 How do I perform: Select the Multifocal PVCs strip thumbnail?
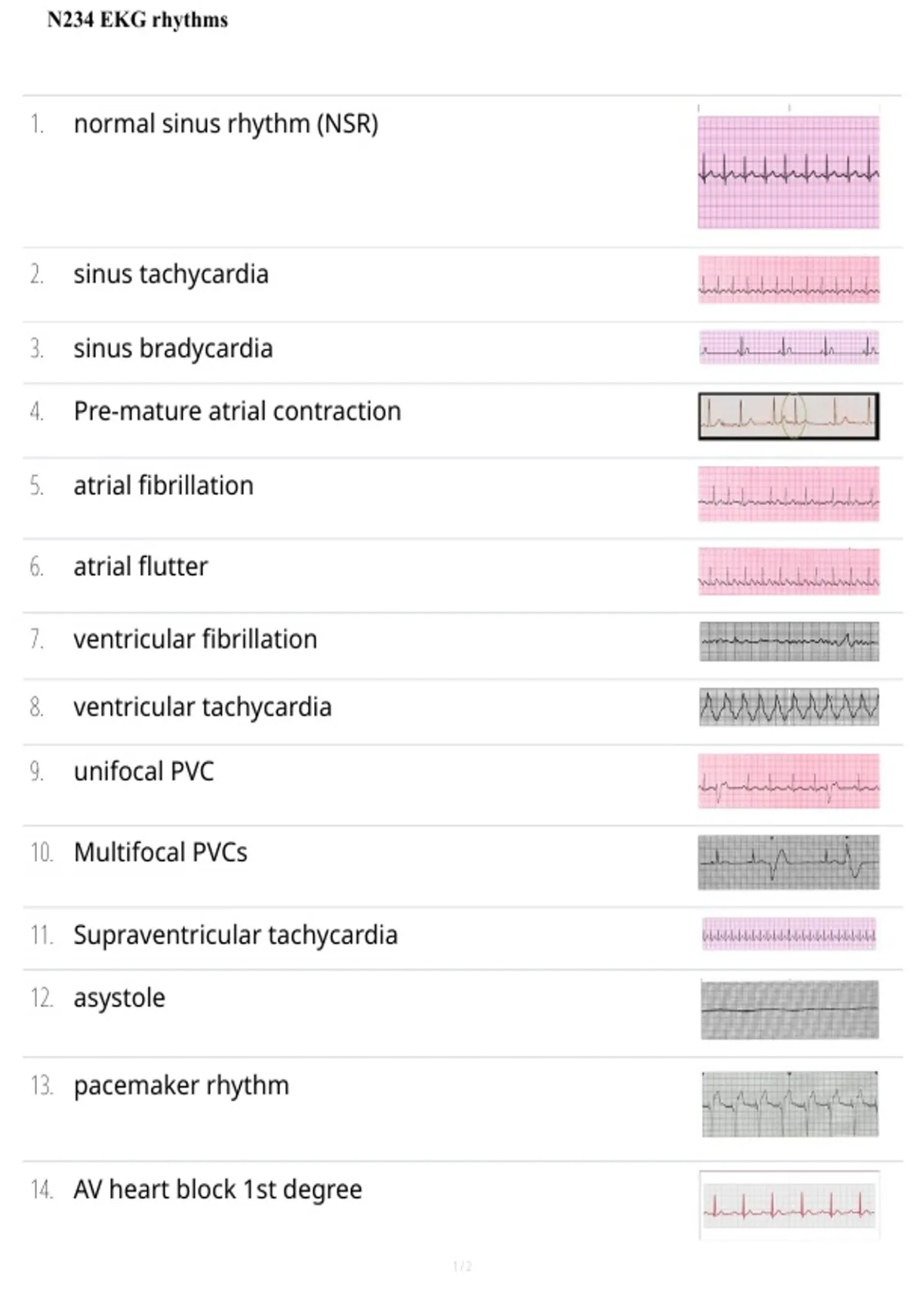(x=788, y=862)
